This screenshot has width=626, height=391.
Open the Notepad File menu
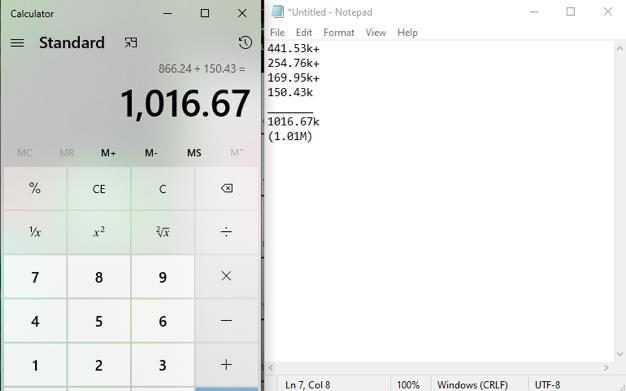coord(277,32)
